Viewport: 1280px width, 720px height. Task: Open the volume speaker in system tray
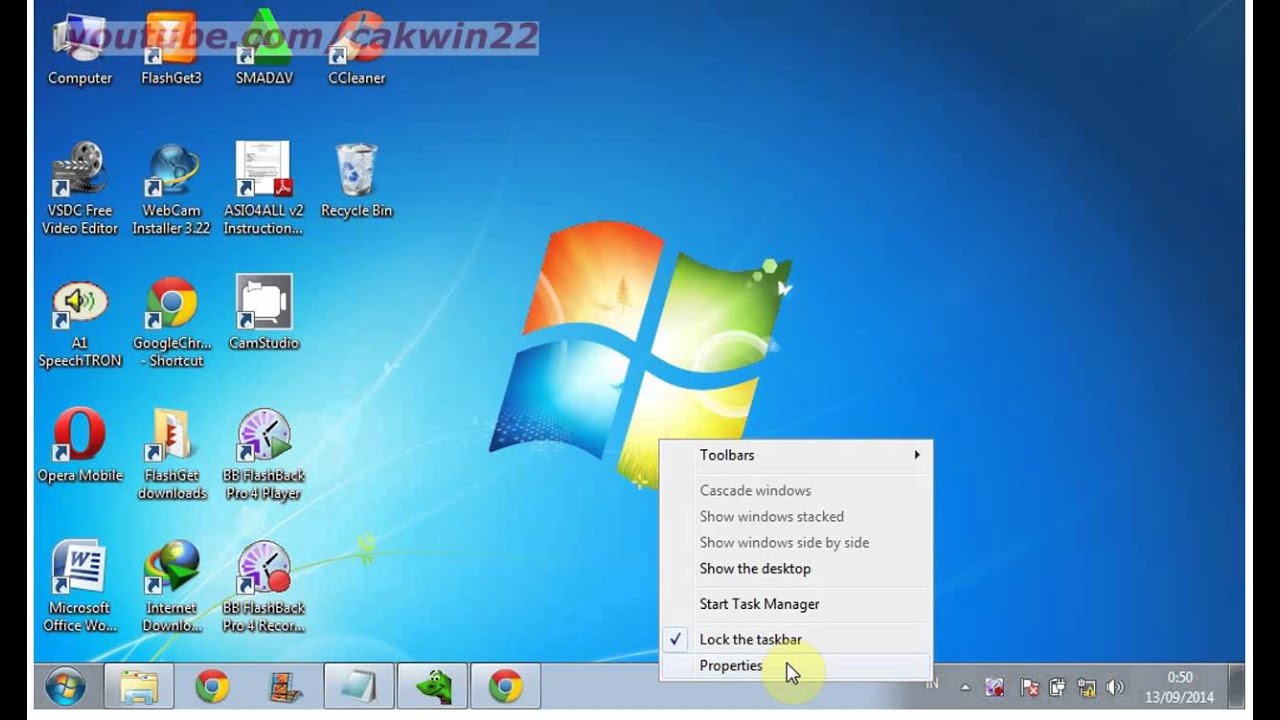click(x=1114, y=687)
